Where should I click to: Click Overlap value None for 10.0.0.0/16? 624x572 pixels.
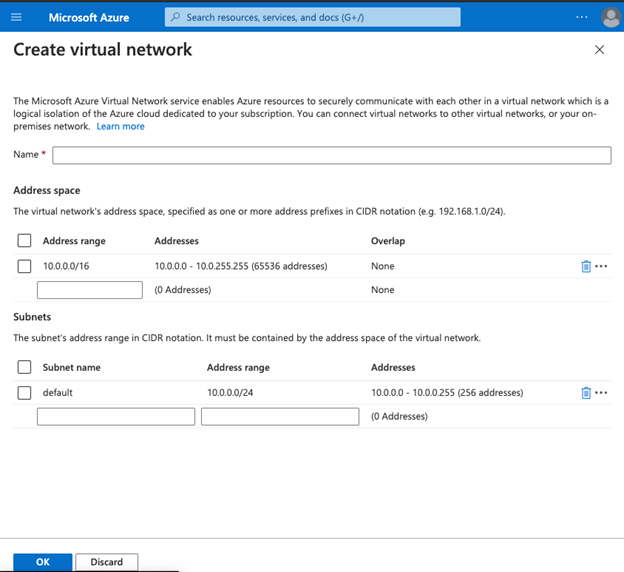click(x=383, y=266)
